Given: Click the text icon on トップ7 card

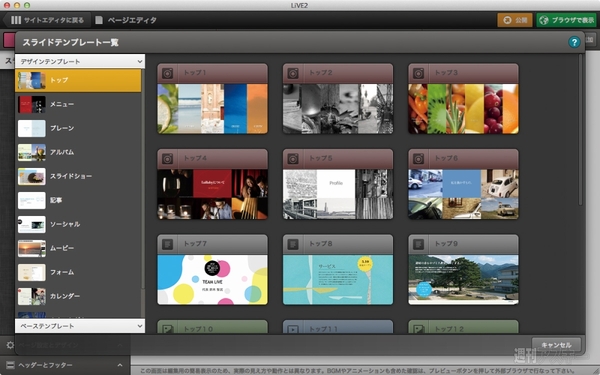Looking at the screenshot, I should (x=168, y=244).
